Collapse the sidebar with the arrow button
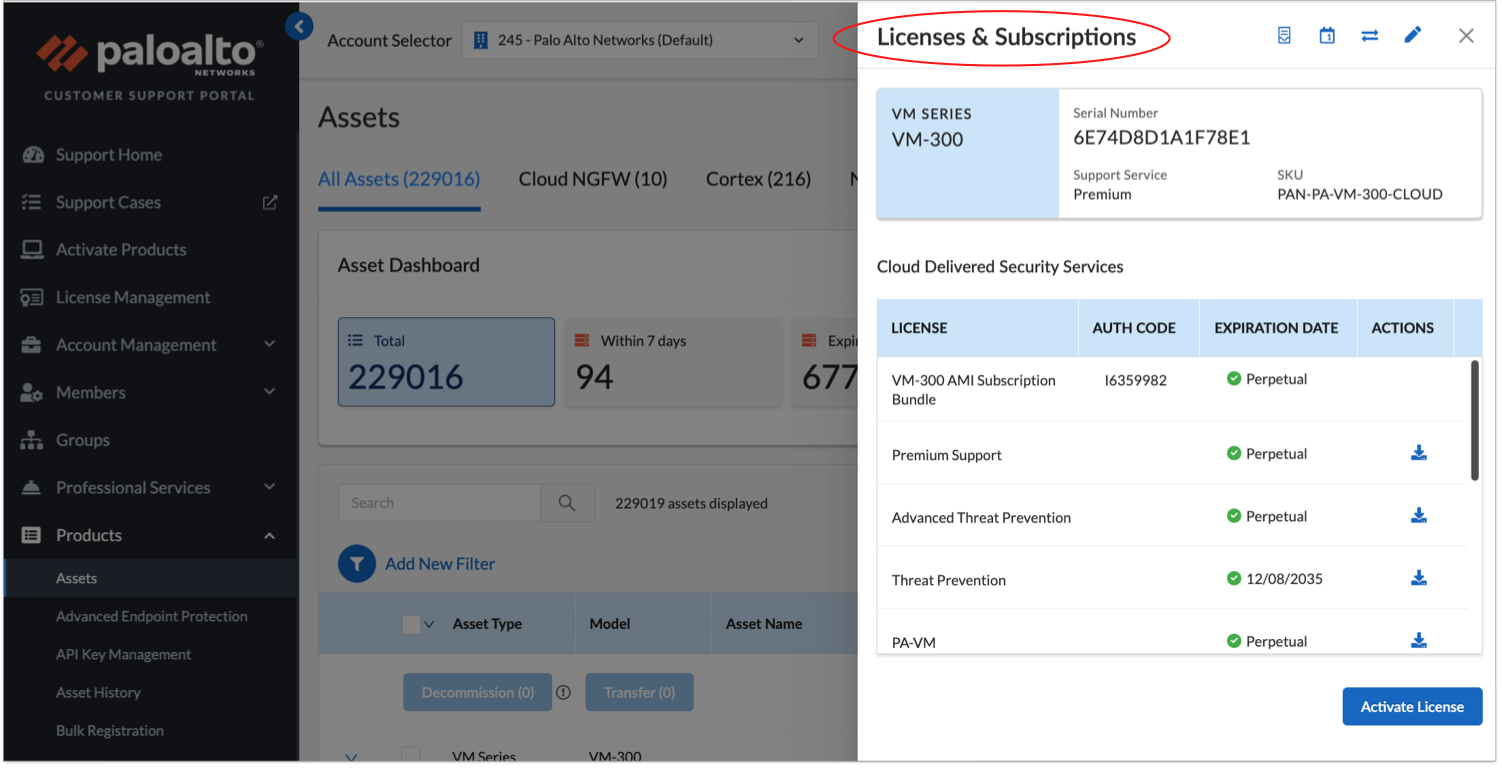The image size is (1502, 769). click(x=299, y=27)
